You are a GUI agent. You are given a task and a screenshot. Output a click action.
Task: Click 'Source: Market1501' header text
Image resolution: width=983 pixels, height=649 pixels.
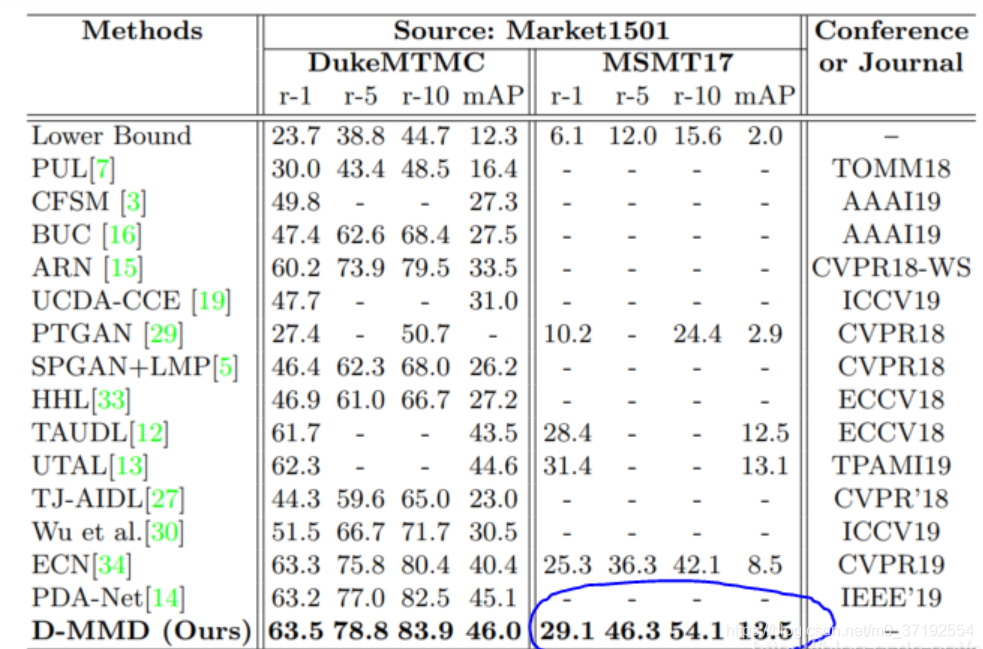point(531,30)
